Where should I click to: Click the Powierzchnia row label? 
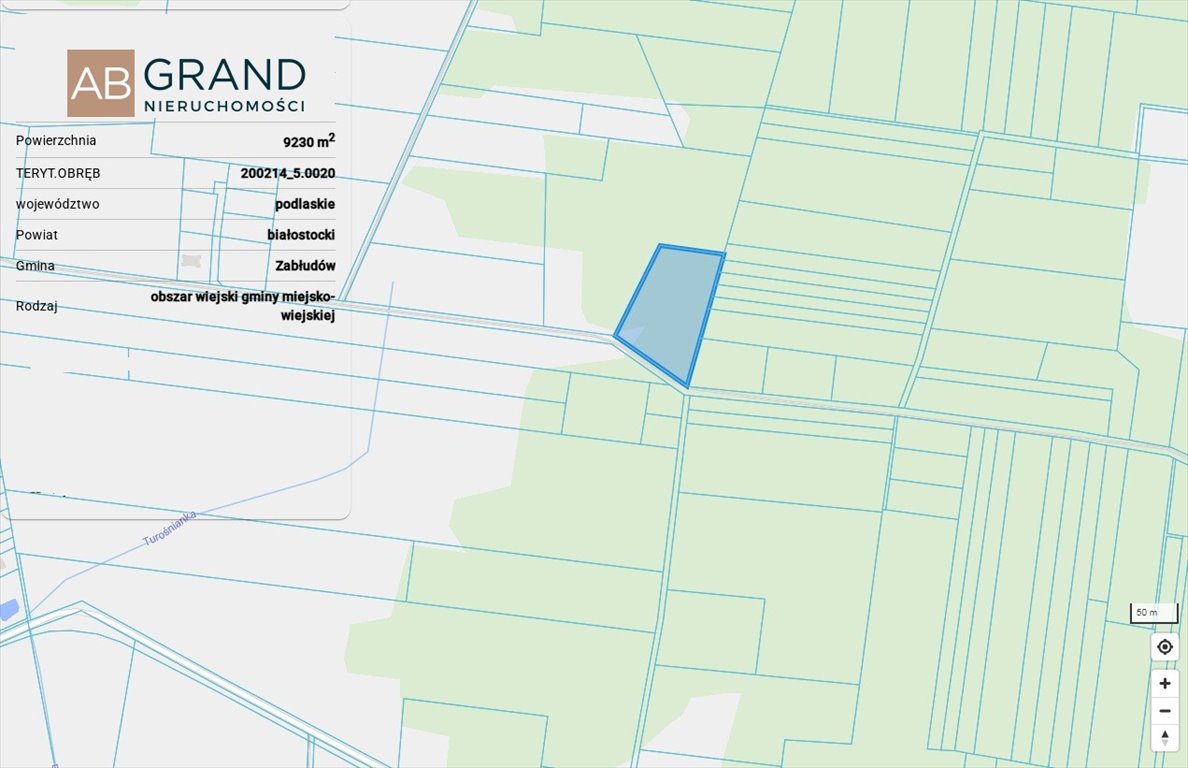click(x=56, y=140)
